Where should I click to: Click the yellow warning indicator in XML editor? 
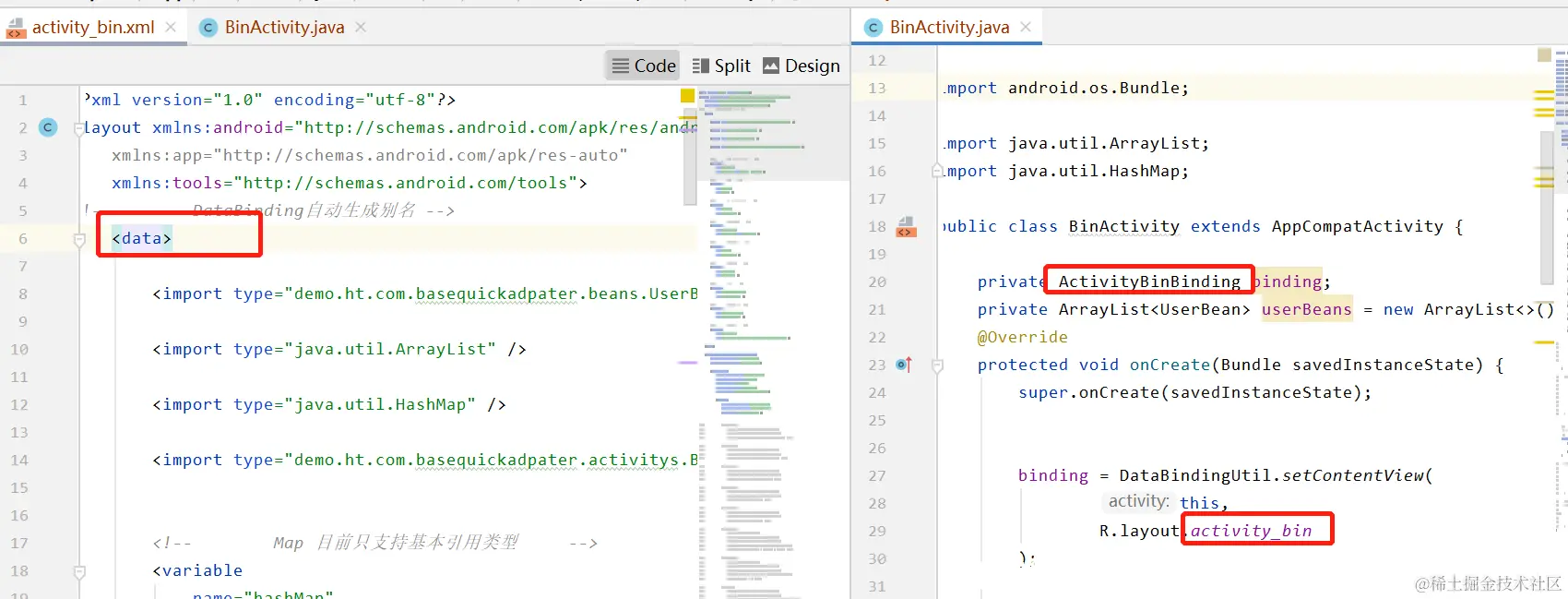[687, 95]
